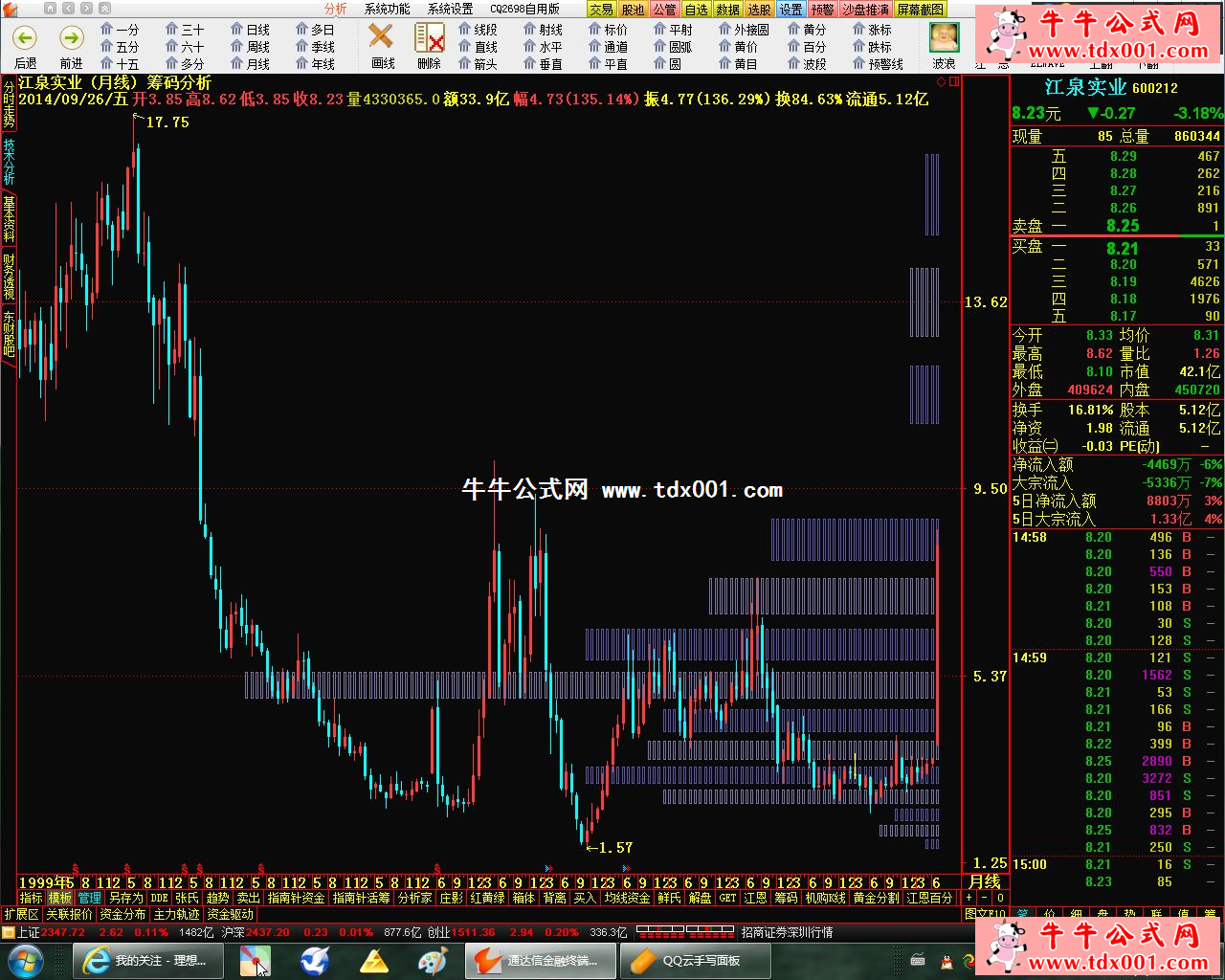The image size is (1225, 980).
Task: Pick the 箭头 arrow drawing tool
Action: (x=478, y=64)
